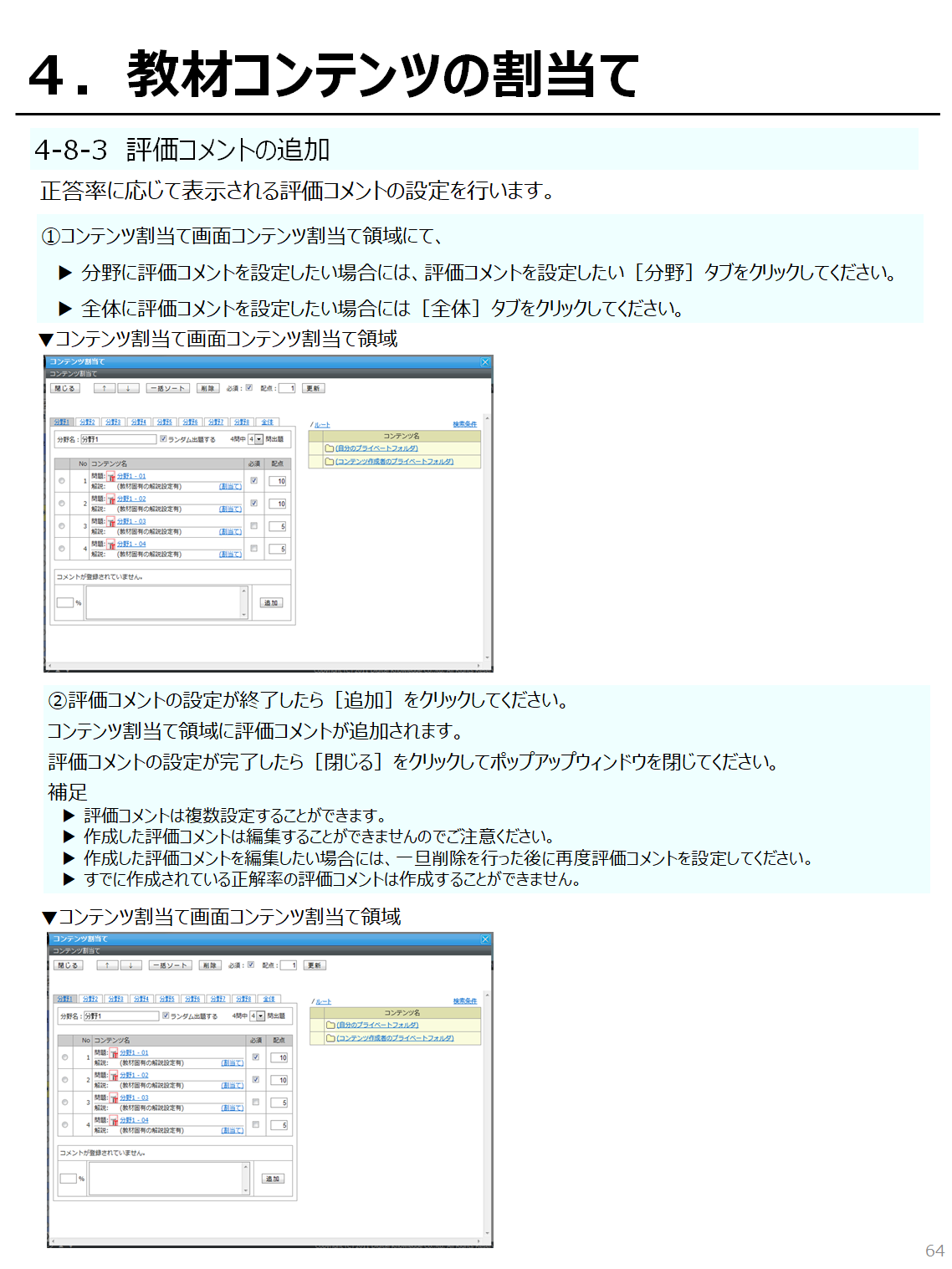Toggle ランダム出題する checkbox in the upper screenshot
952x1269 pixels.
[164, 438]
